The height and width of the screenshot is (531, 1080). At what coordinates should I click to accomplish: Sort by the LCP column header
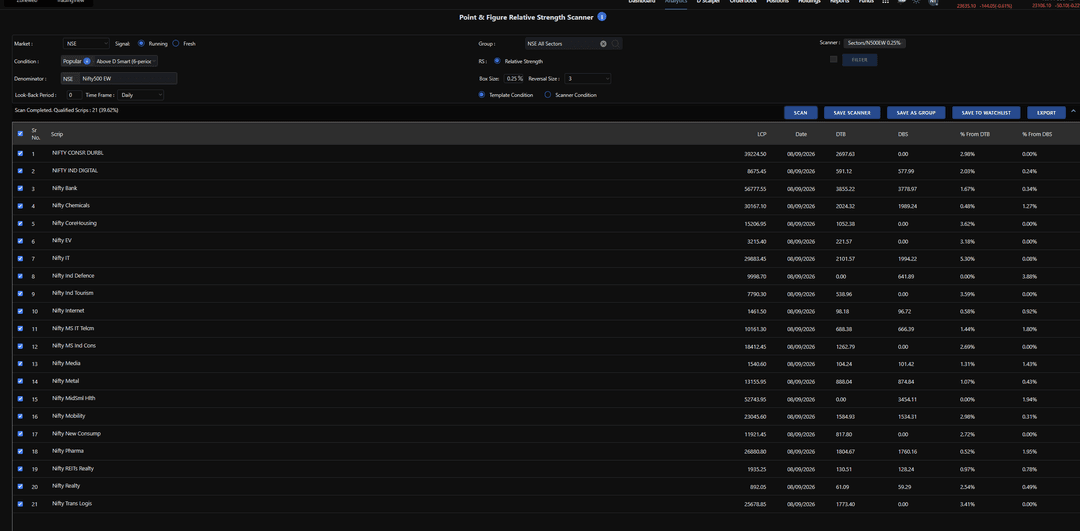tap(762, 134)
